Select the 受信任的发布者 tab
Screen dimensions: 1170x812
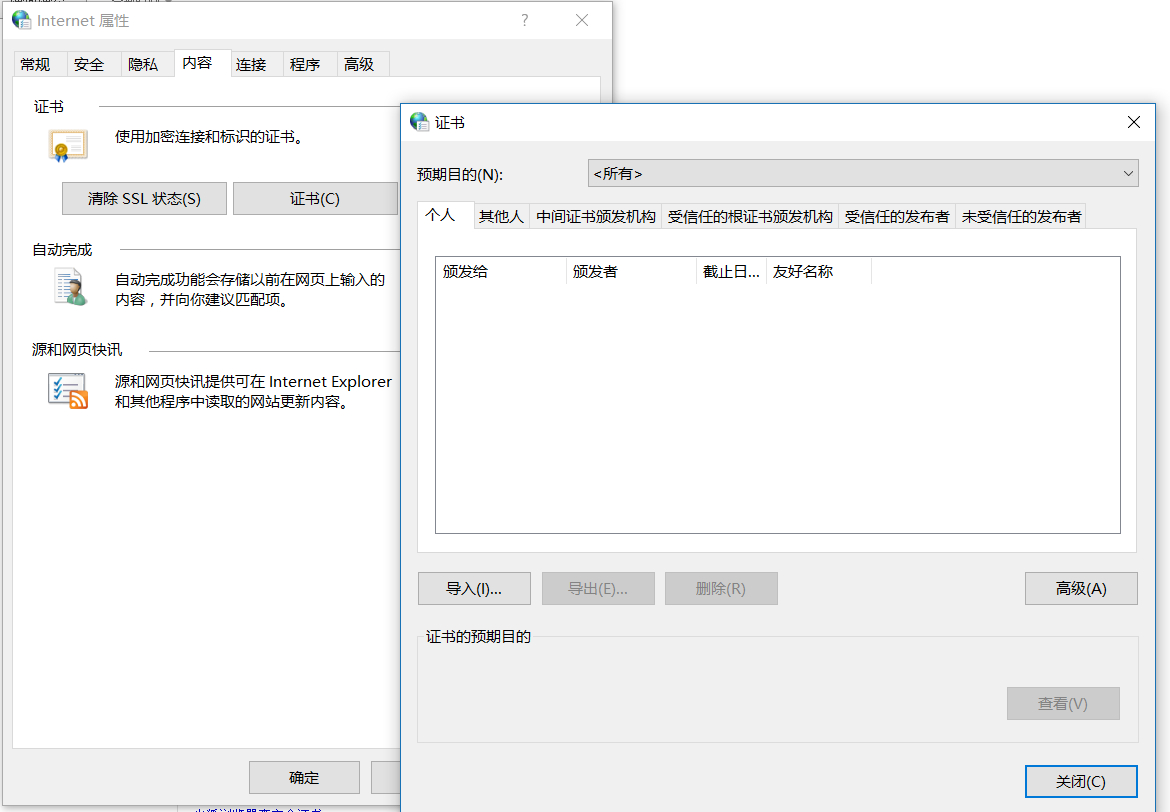[x=897, y=216]
